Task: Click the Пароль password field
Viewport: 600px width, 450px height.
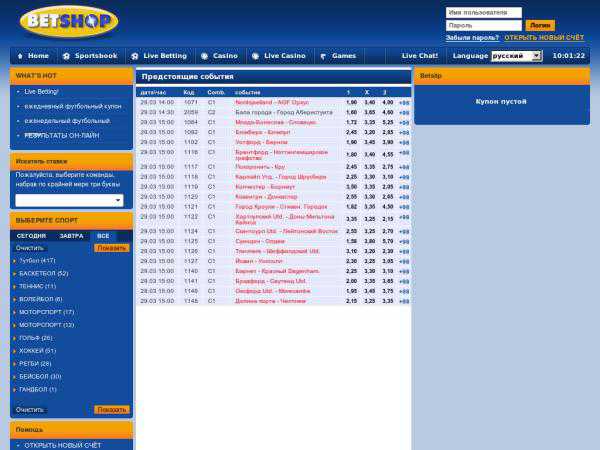Action: click(x=483, y=25)
